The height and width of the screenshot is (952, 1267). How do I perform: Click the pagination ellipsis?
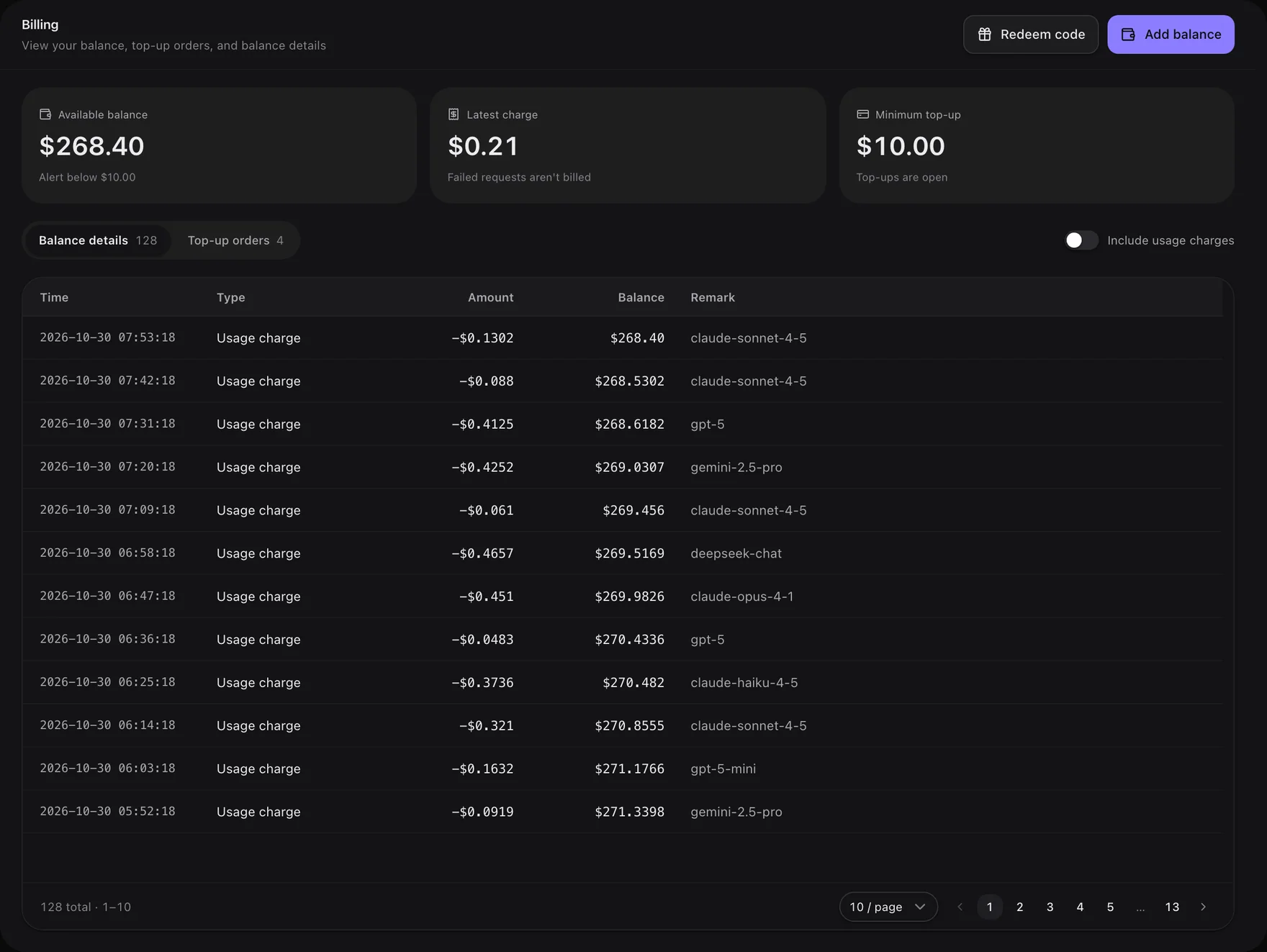pos(1140,907)
